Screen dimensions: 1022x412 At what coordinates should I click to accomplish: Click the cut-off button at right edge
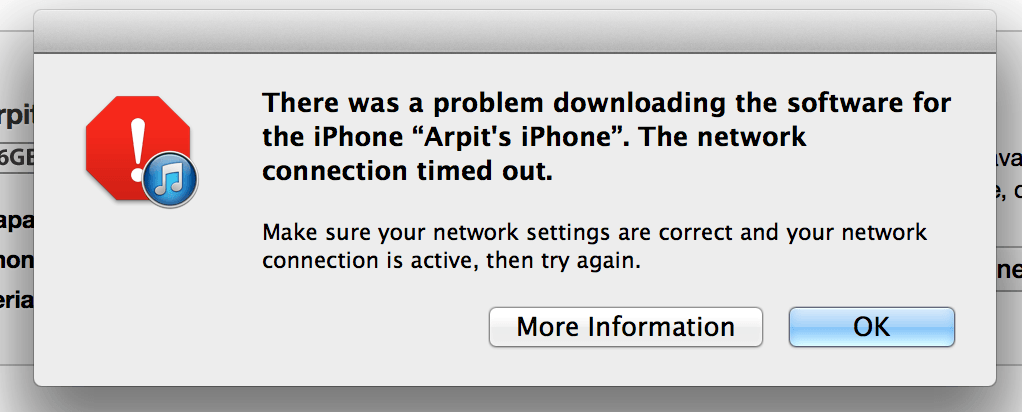click(x=1009, y=269)
